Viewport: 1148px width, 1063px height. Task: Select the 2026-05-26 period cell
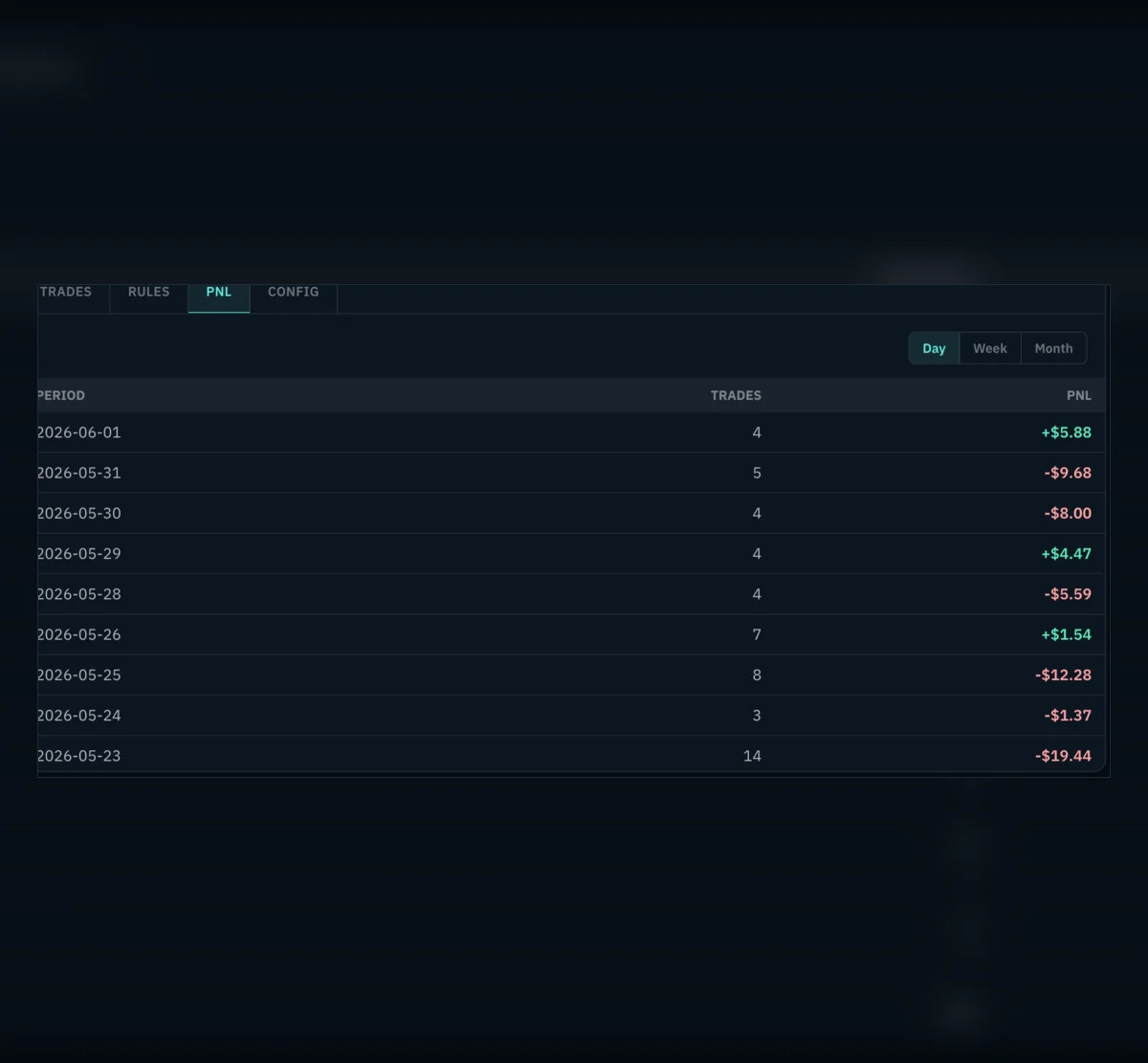[x=79, y=634]
